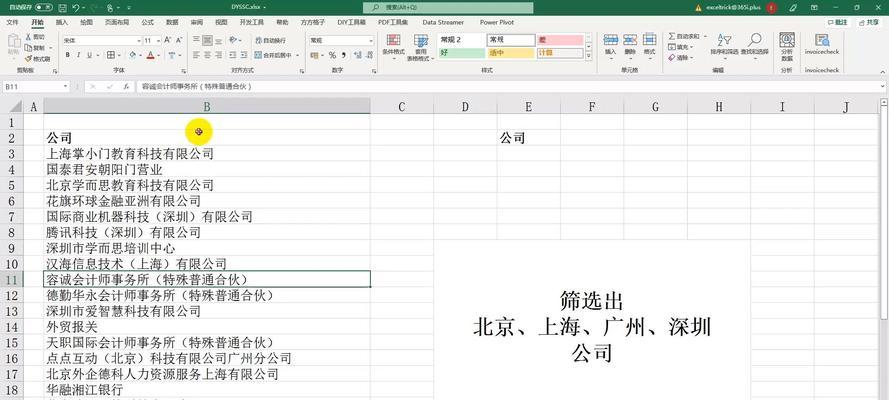Click Increase Font Size icon

point(167,40)
